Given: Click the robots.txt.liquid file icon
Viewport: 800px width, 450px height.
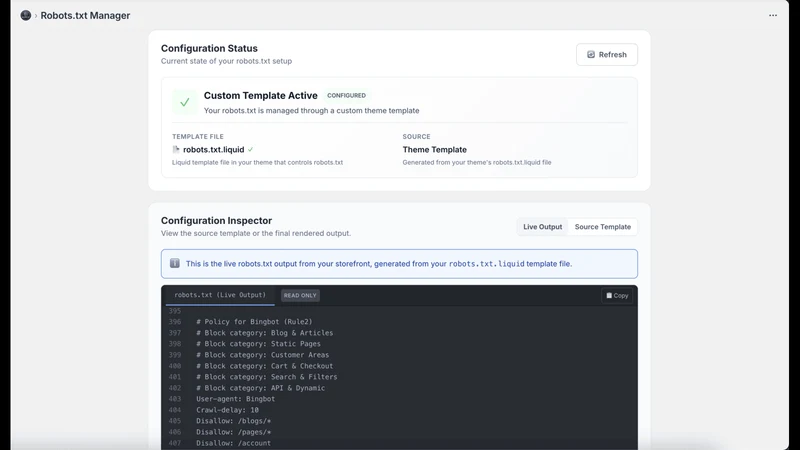Looking at the screenshot, I should tap(176, 149).
